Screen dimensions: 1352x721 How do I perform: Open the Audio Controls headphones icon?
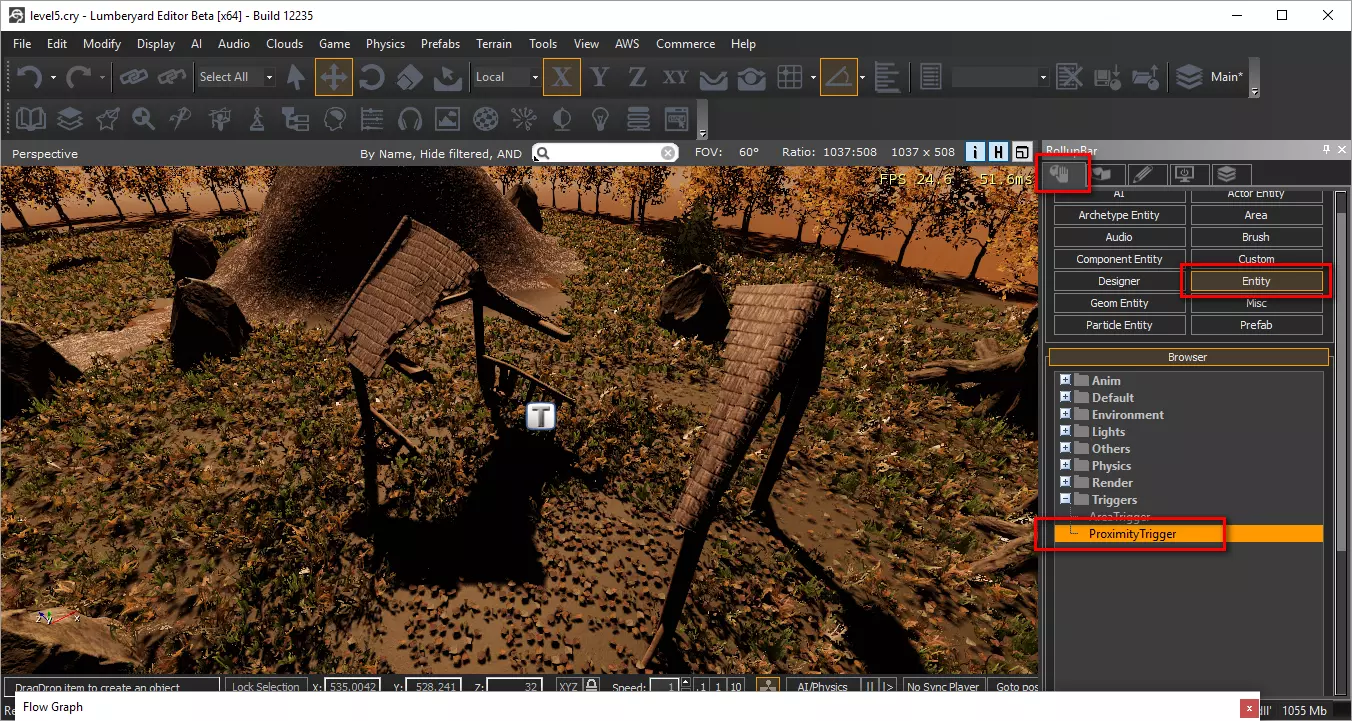click(409, 120)
